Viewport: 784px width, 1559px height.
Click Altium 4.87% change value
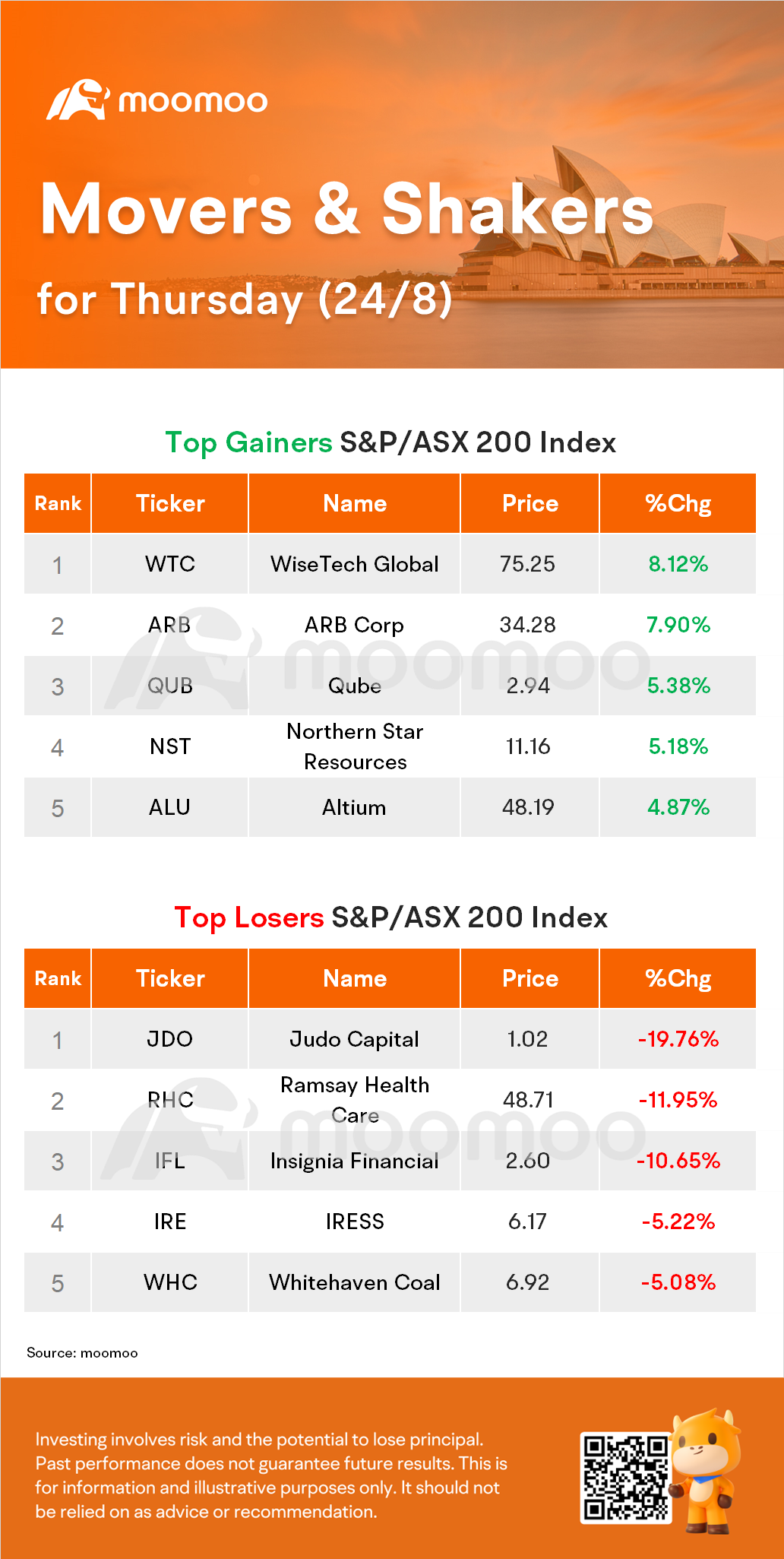coord(678,807)
